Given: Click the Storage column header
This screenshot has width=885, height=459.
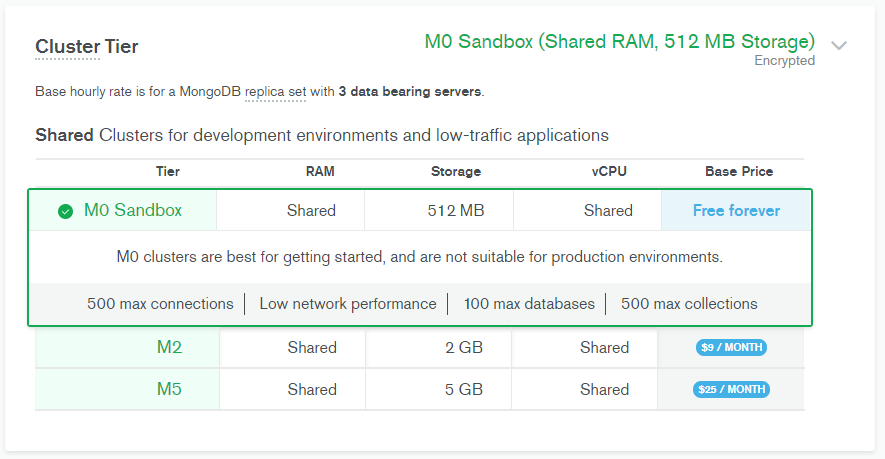Looking at the screenshot, I should [456, 172].
